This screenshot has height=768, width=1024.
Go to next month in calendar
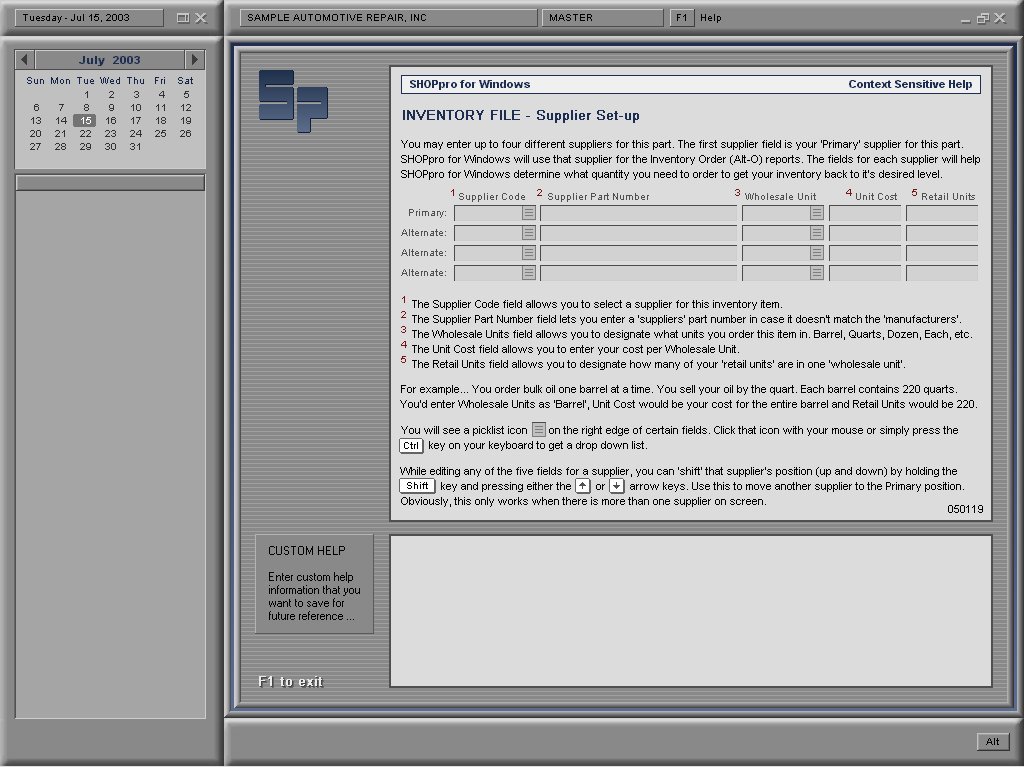[195, 59]
